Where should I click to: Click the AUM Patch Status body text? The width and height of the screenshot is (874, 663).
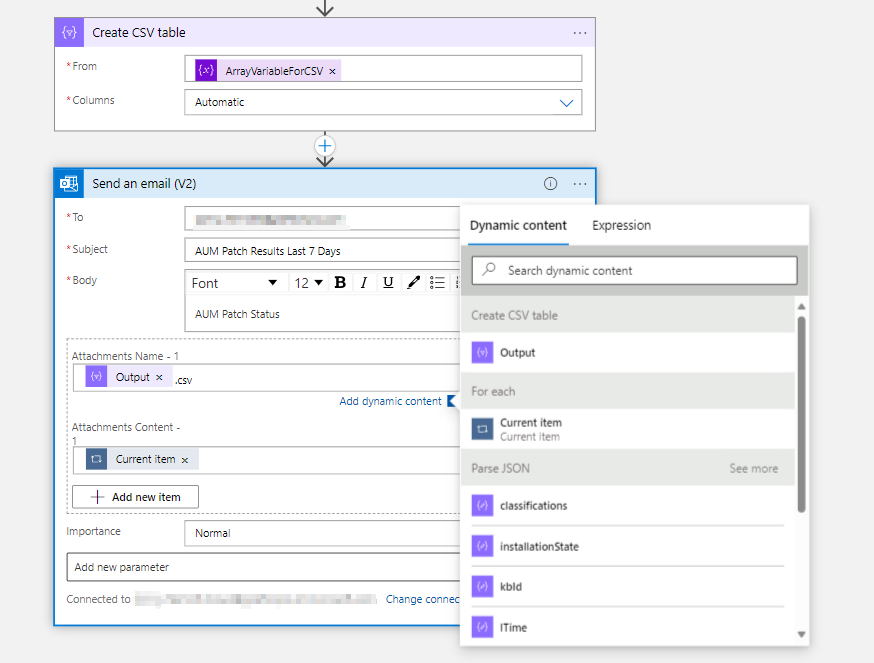(237, 314)
